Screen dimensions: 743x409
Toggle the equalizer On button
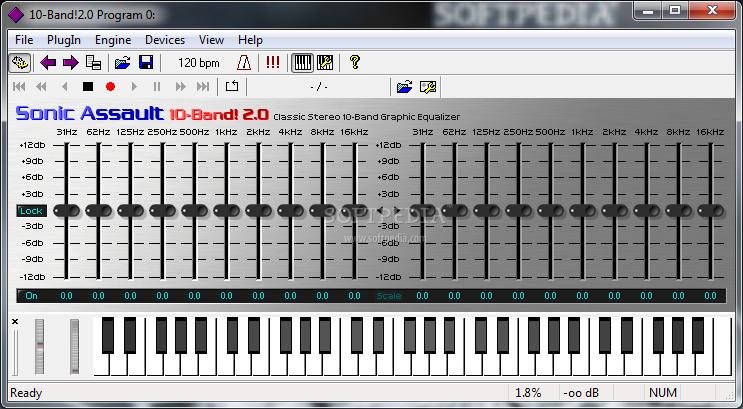(31, 296)
